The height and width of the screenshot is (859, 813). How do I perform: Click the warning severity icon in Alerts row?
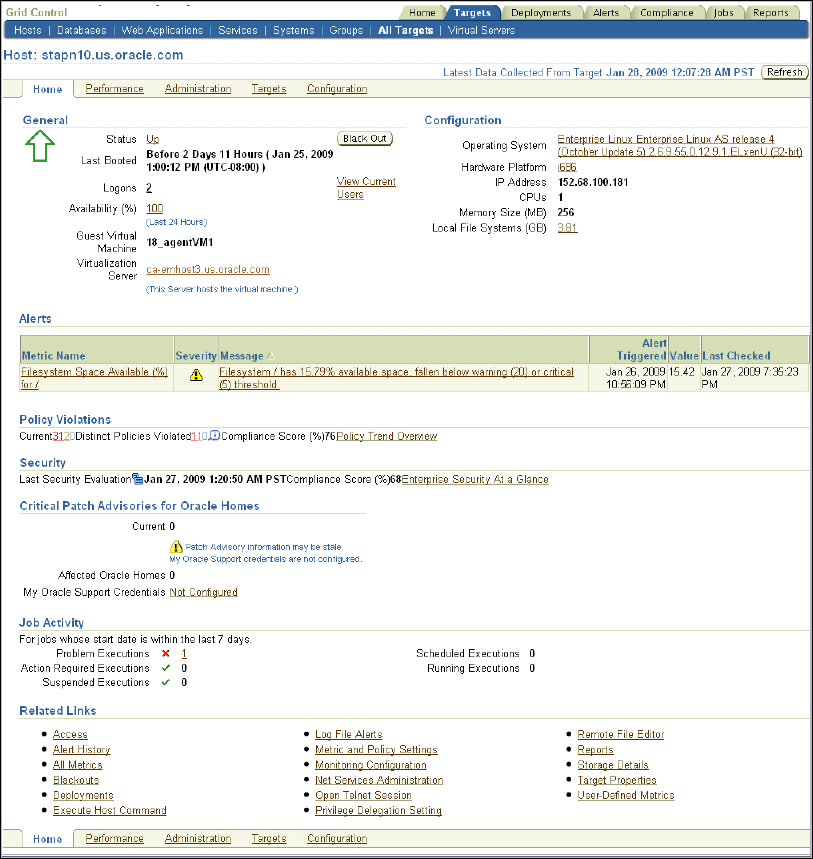(x=196, y=375)
